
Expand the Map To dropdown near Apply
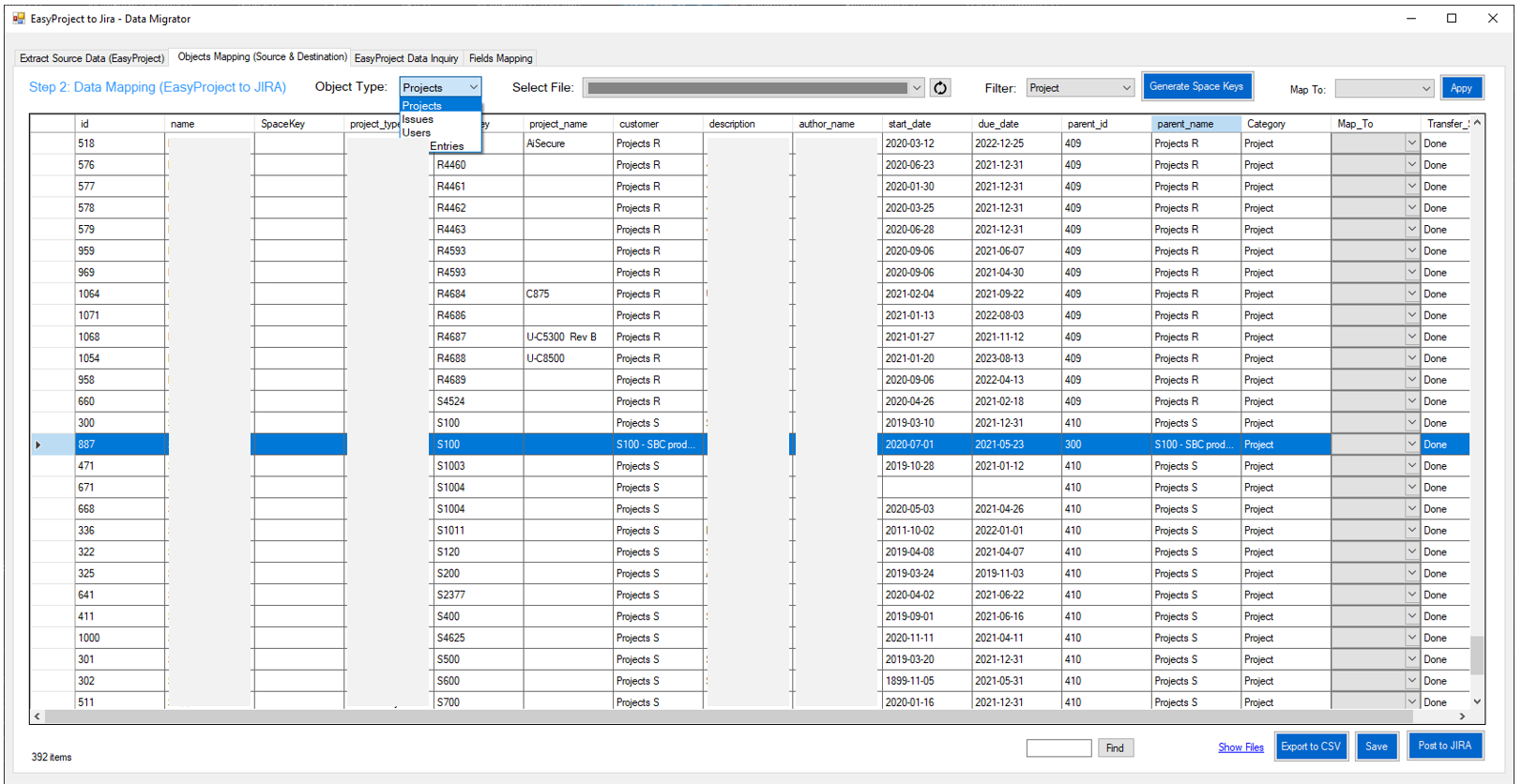click(1425, 89)
